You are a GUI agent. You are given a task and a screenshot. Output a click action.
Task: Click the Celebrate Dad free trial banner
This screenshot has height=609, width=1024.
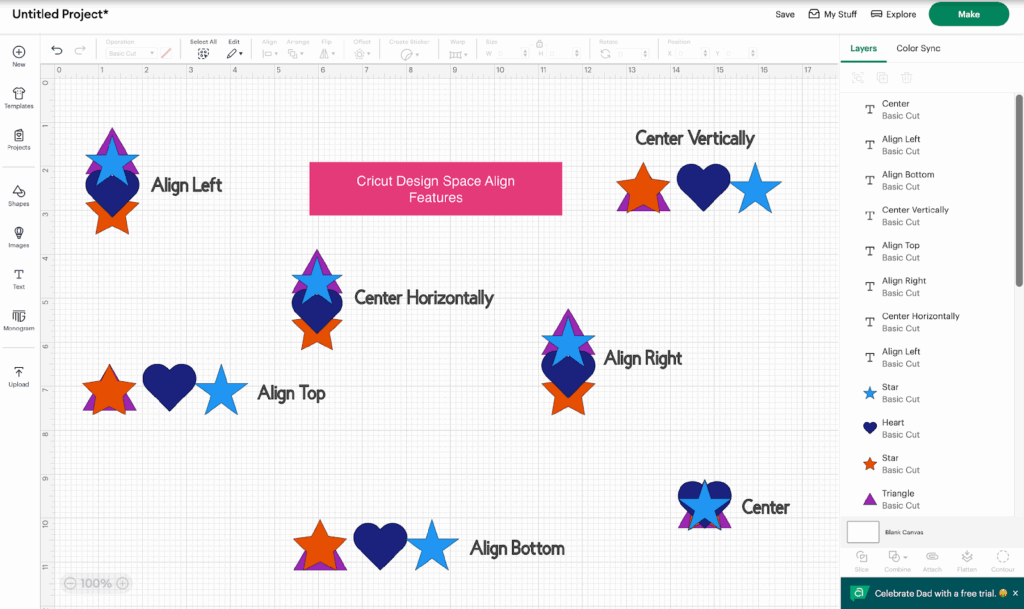point(932,593)
